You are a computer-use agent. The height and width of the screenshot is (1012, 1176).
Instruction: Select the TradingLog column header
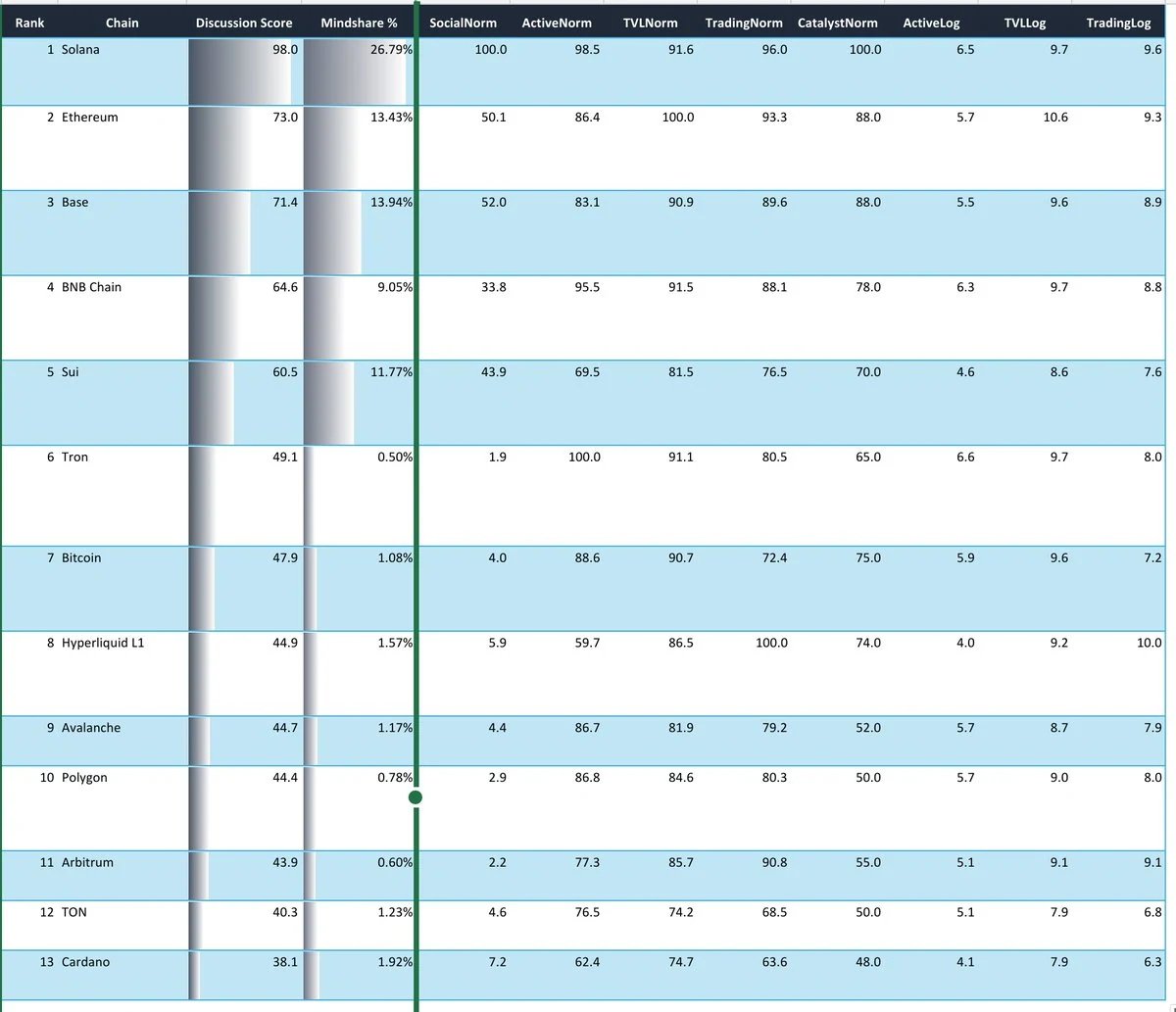(1119, 23)
